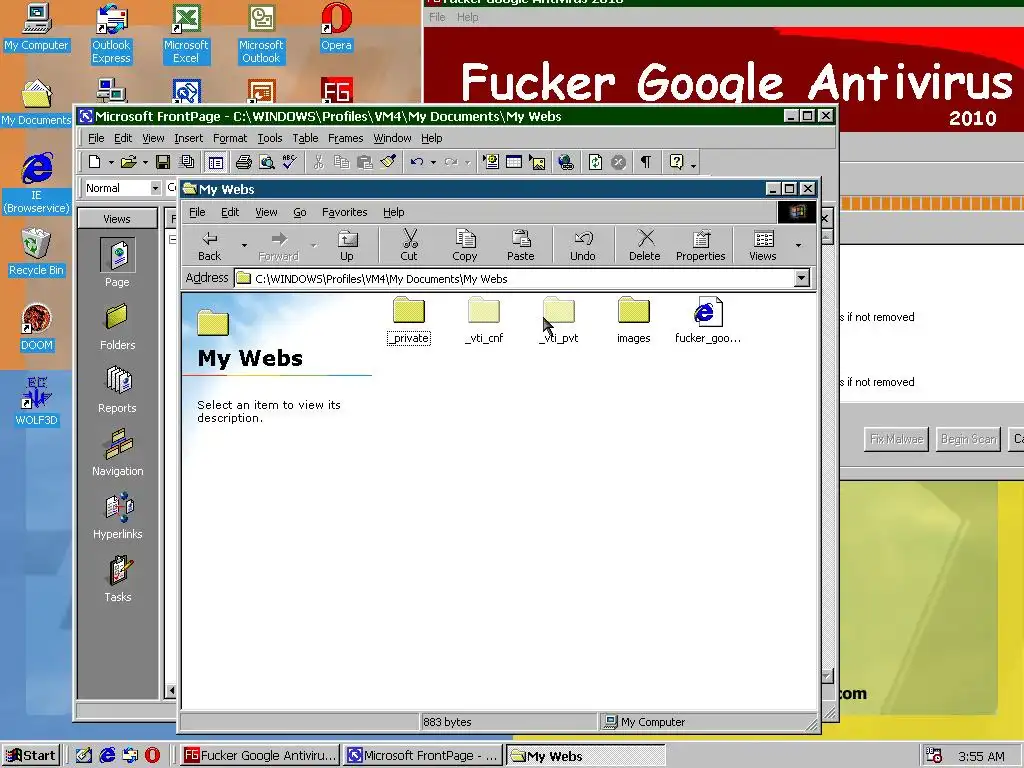Toggle the Folder List icon in FrontPage toolbar
The width and height of the screenshot is (1024, 768).
click(216, 161)
